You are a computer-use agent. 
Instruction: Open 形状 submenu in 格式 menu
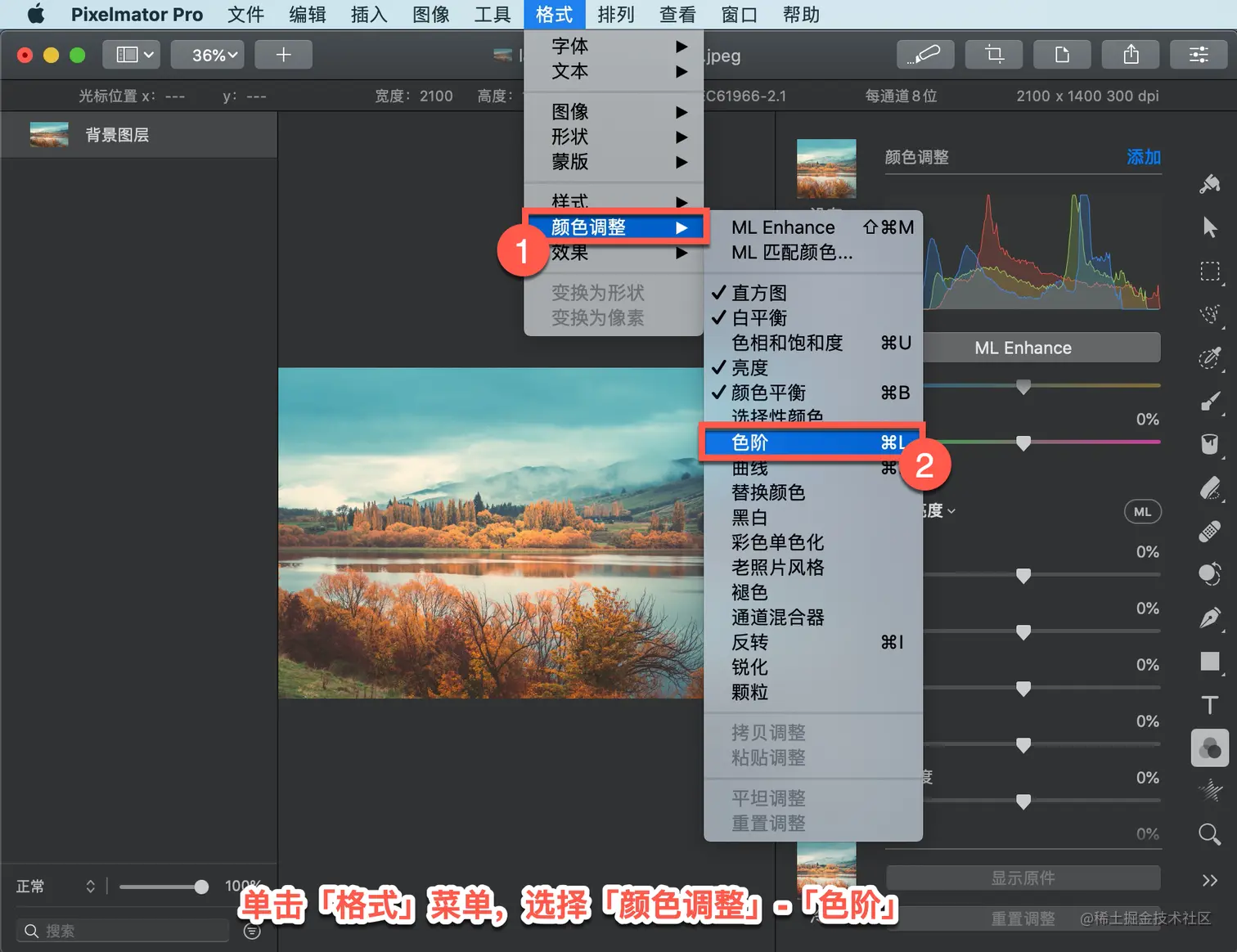pos(614,137)
